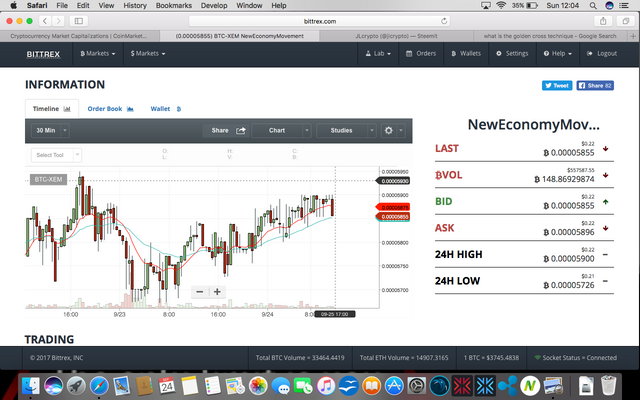Viewport: 640px width, 400px height.
Task: Open iTunes from the dock
Action: pos(326,385)
